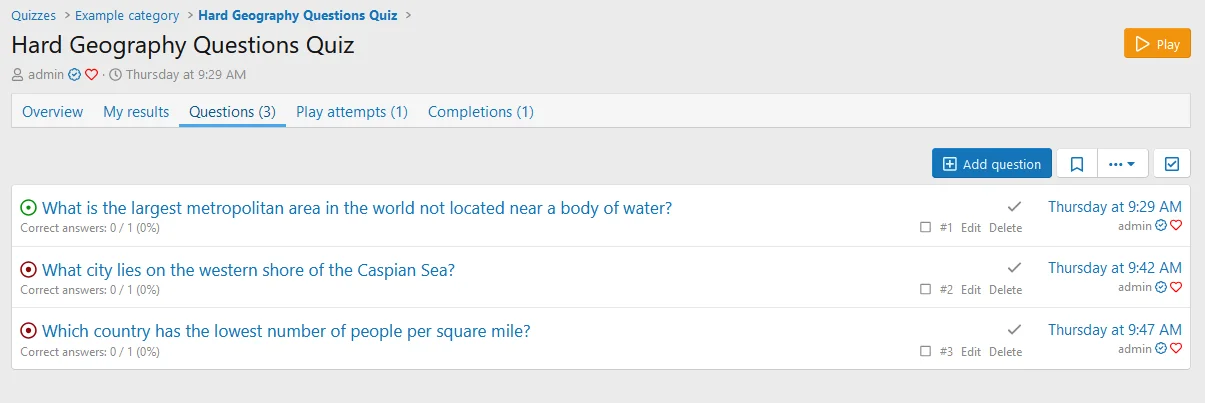
Task: Click red status icon of lowest population question
Action: 28,331
